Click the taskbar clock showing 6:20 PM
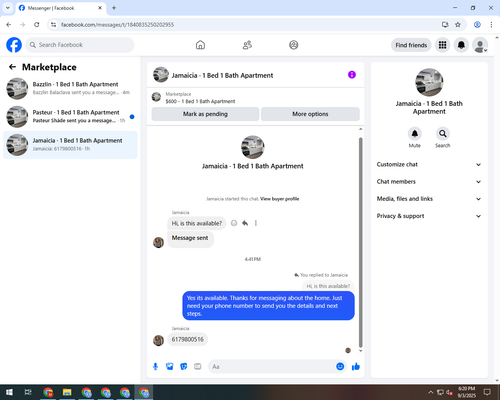Image resolution: width=500 pixels, height=400 pixels. pos(466,392)
